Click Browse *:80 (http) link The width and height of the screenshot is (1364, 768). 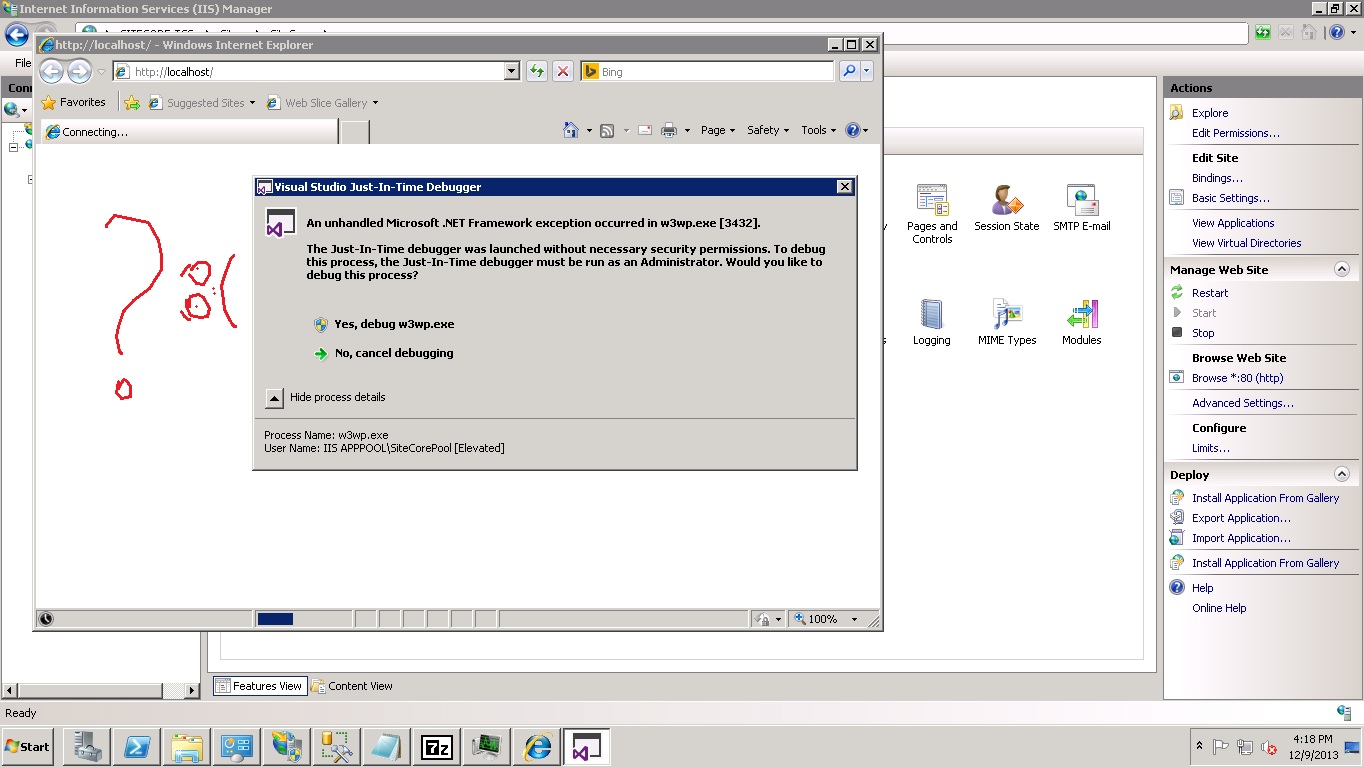tap(1237, 378)
